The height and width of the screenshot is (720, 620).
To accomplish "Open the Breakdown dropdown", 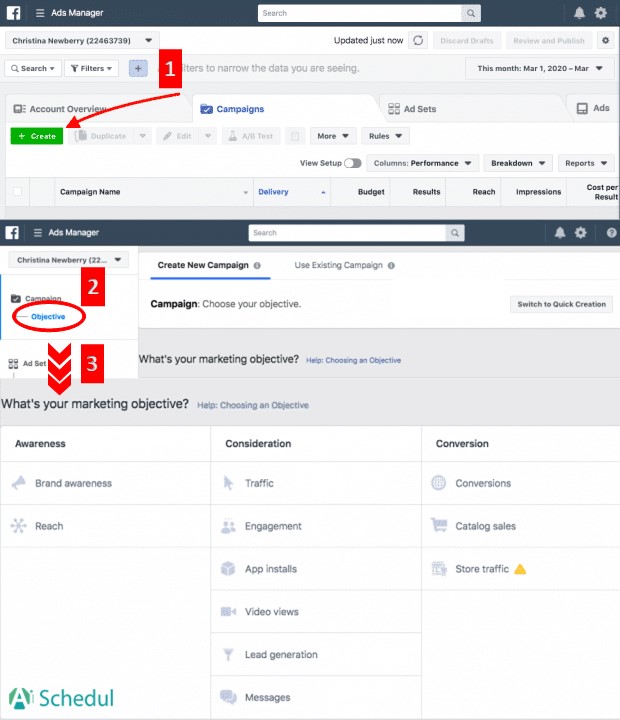I will (x=518, y=163).
